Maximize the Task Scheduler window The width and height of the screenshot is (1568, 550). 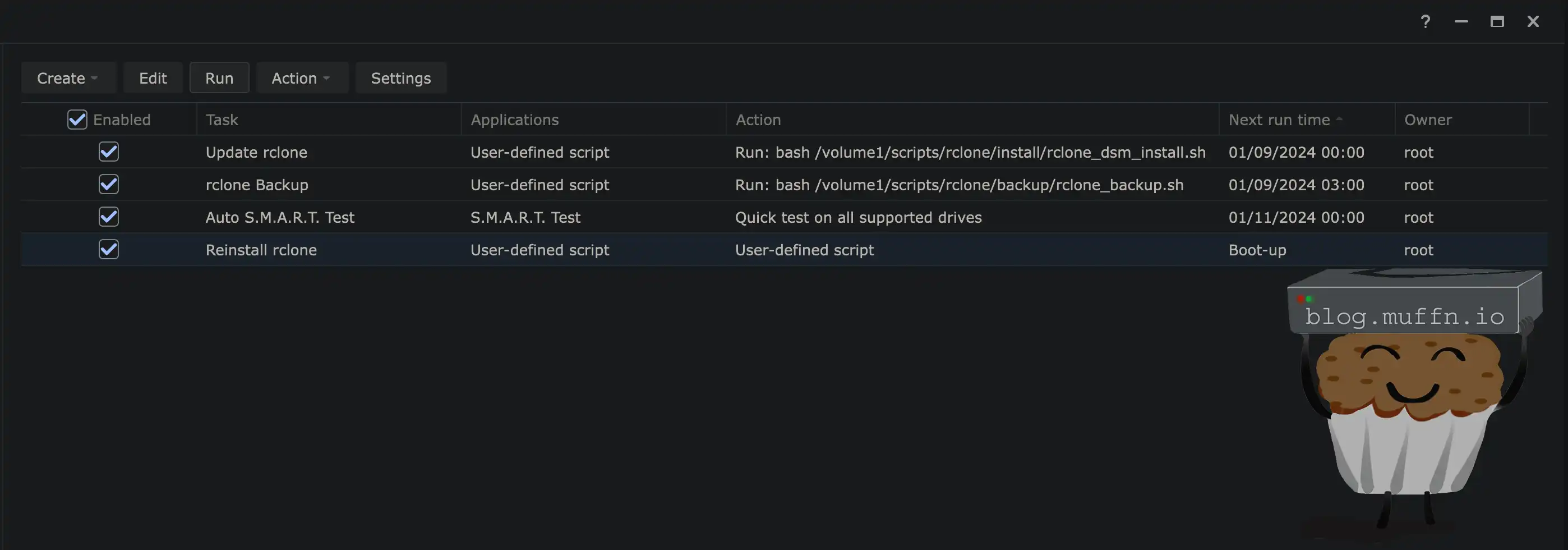(x=1497, y=22)
